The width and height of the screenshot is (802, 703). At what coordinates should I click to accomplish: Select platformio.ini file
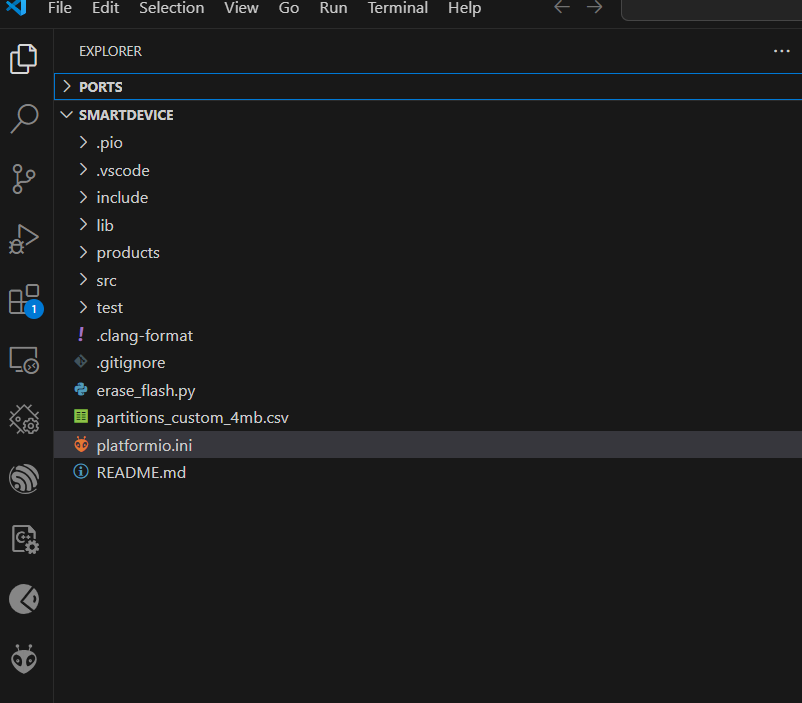click(428, 445)
